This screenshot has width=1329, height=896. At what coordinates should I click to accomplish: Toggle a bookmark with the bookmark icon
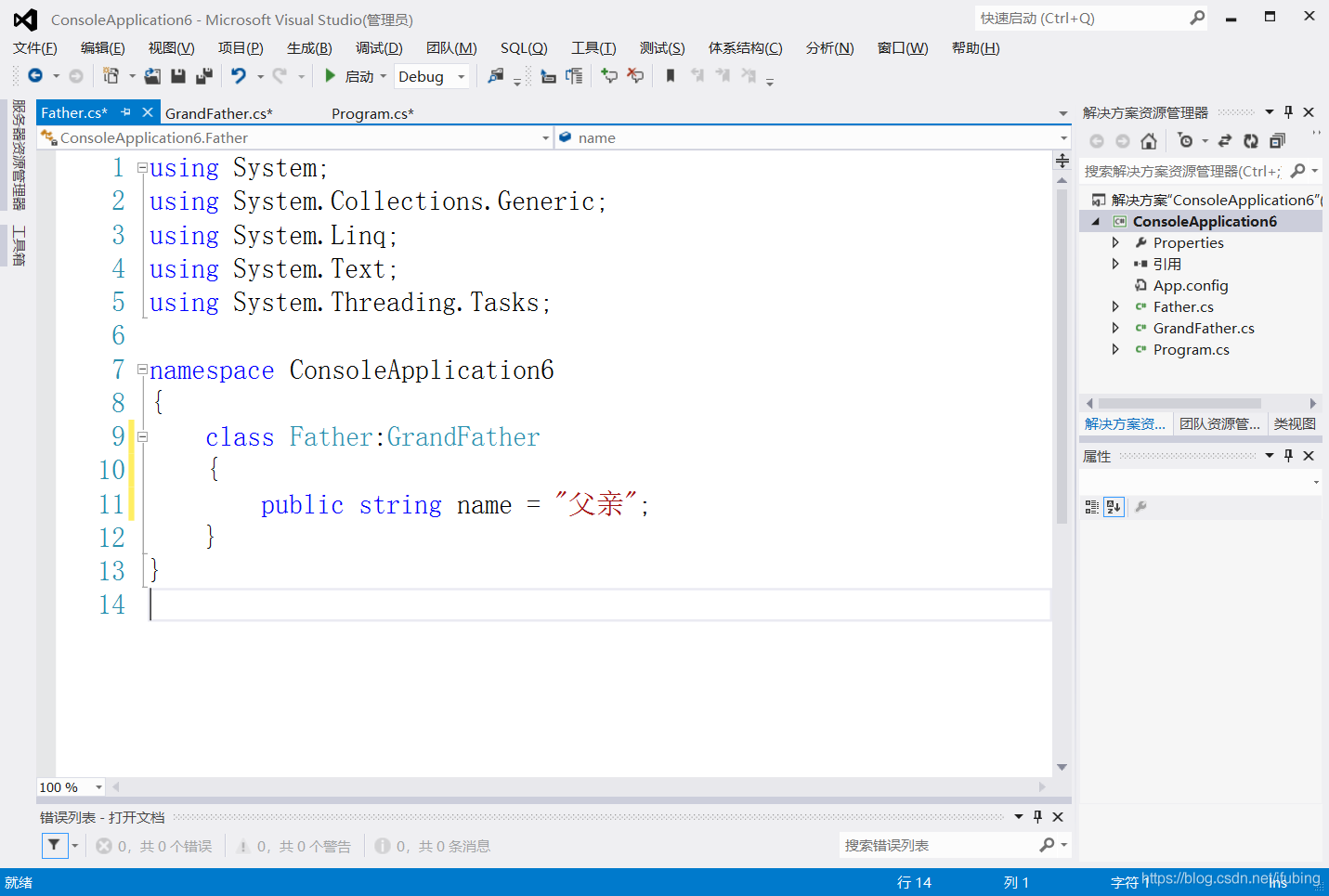671,76
